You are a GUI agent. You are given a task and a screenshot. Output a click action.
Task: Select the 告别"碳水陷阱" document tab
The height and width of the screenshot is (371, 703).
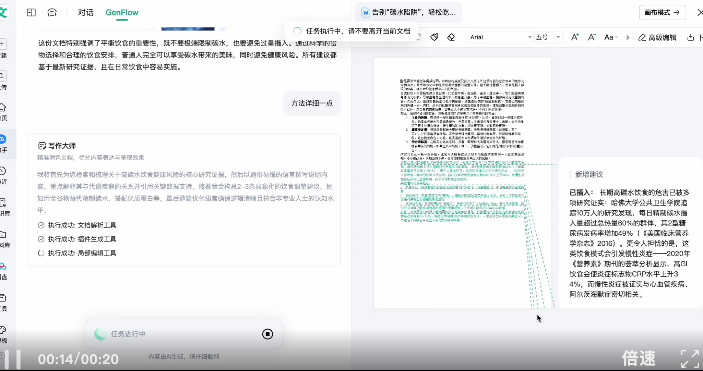(408, 13)
